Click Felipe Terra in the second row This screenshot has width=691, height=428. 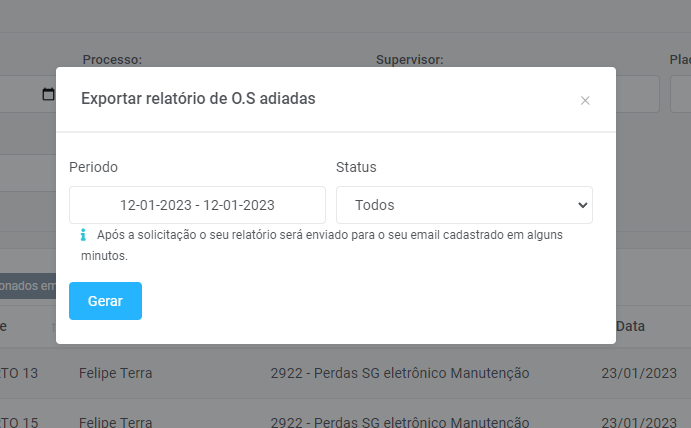(115, 422)
